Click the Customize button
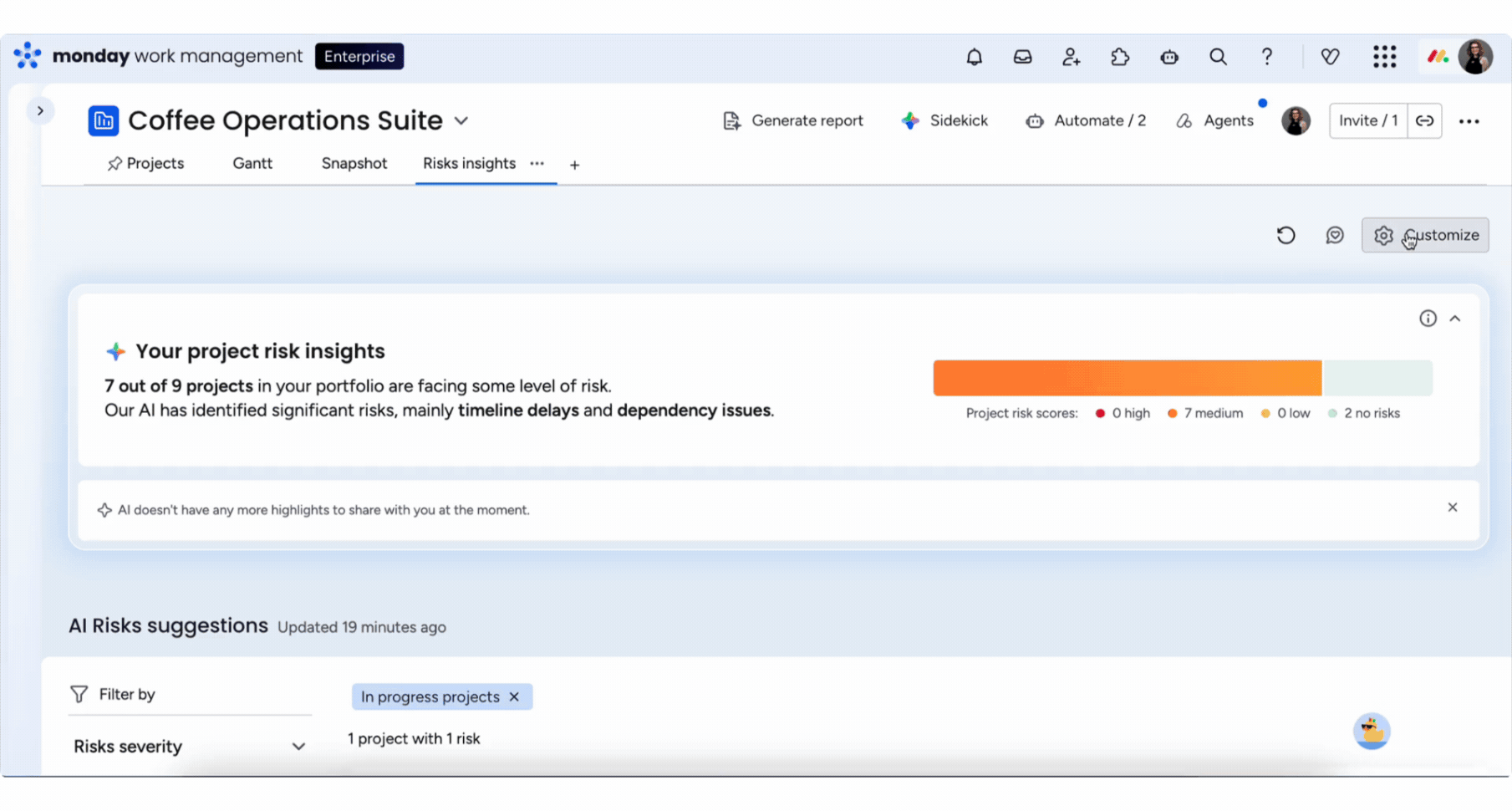This screenshot has height=811, width=1512. point(1425,236)
